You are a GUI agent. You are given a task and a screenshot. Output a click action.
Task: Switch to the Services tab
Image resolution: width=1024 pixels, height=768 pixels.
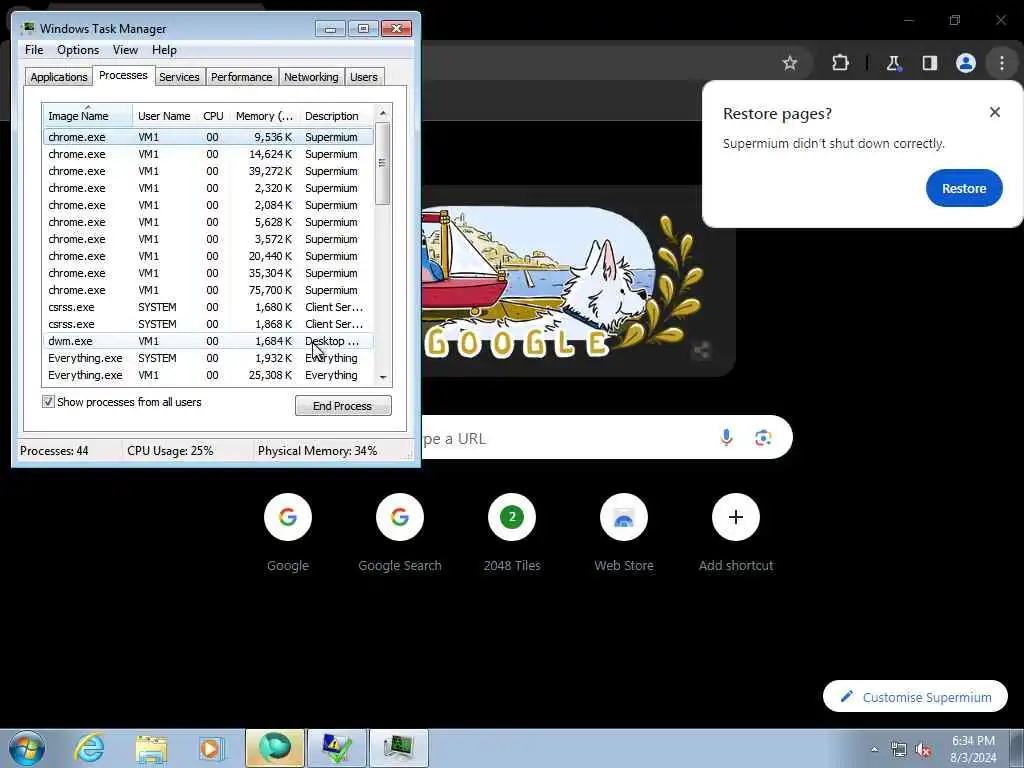coord(179,77)
